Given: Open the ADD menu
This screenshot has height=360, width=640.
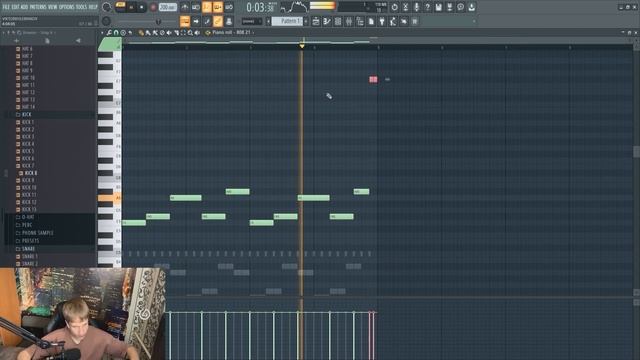Looking at the screenshot, I should click(24, 7).
